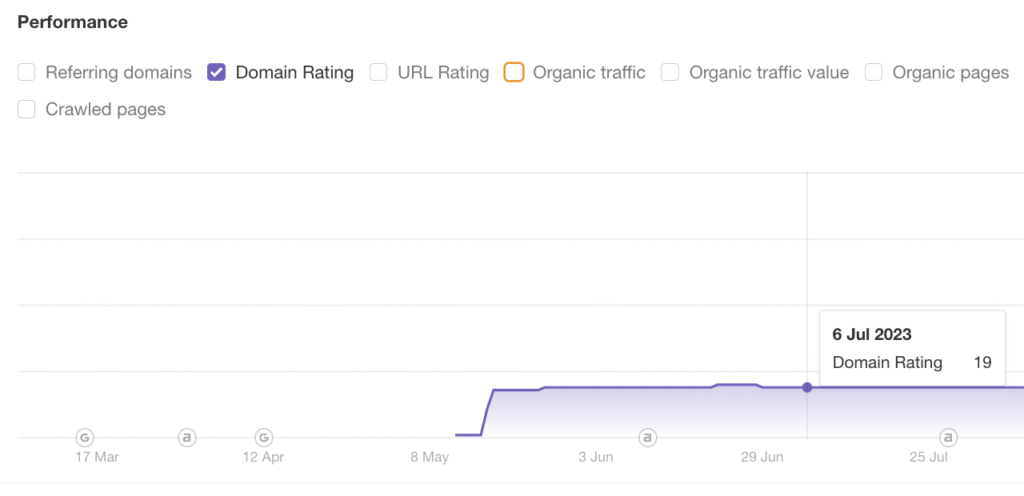Click the Domain Rating label text
Viewport: 1024px width, 496px height.
pyautogui.click(x=294, y=72)
